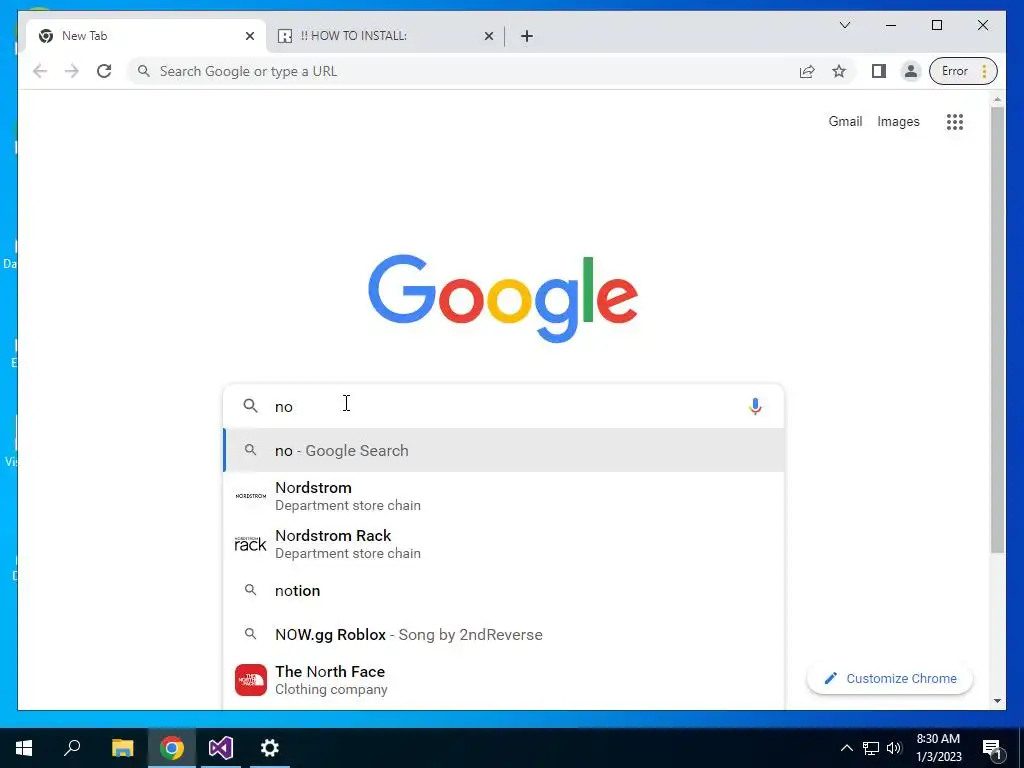
Task: Click the scrollbar up arrow
Action: (997, 99)
